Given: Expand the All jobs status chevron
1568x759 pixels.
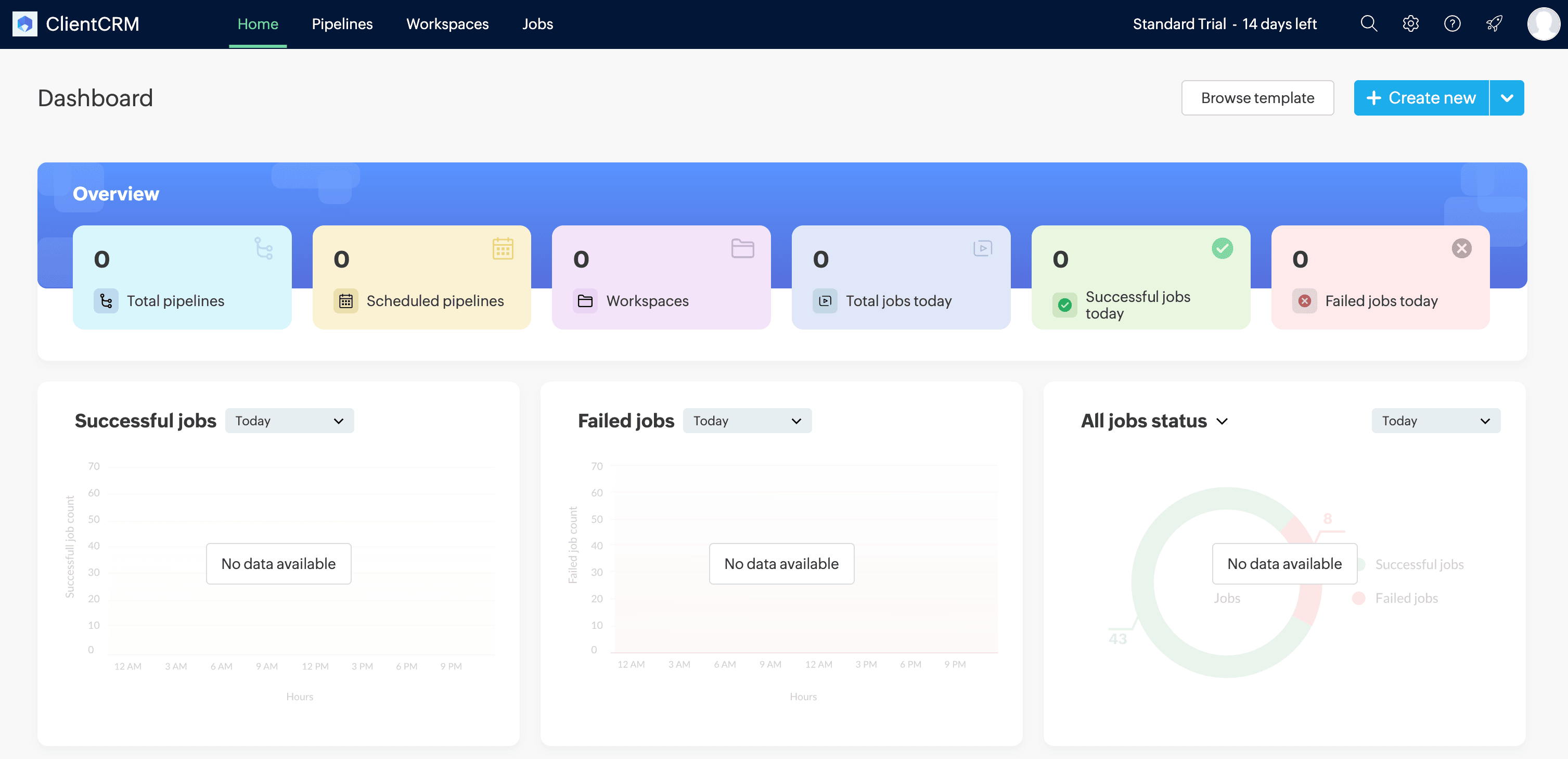Looking at the screenshot, I should 1222,422.
